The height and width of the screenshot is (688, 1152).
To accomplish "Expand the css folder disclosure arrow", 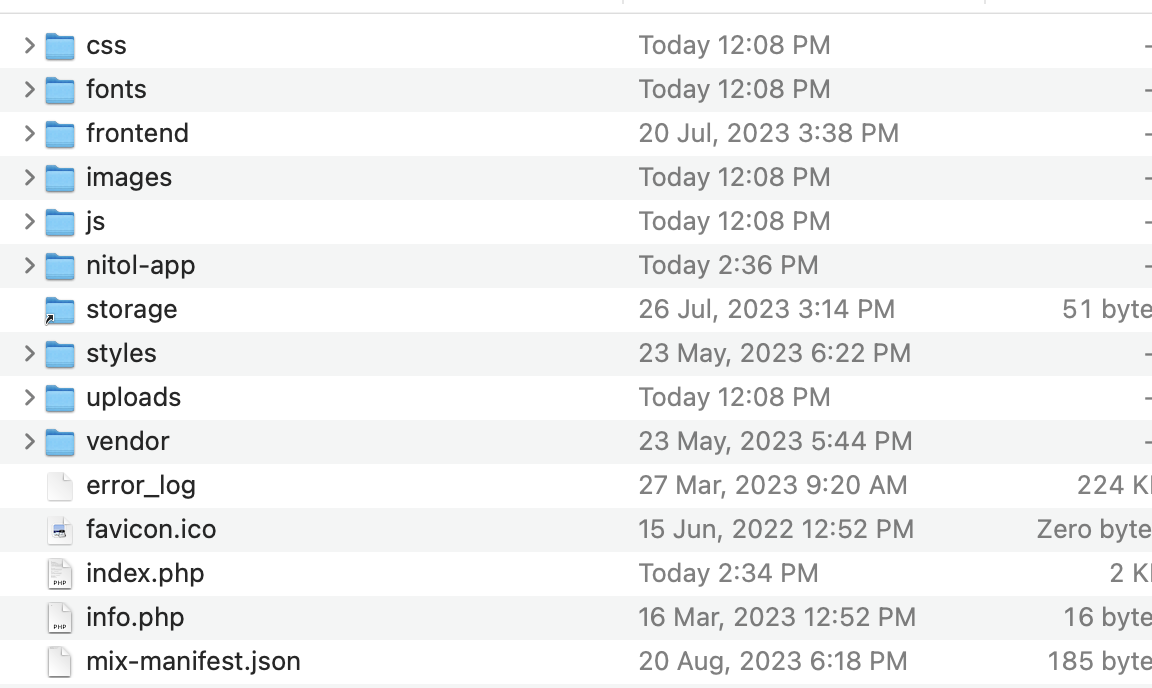I will (x=29, y=46).
